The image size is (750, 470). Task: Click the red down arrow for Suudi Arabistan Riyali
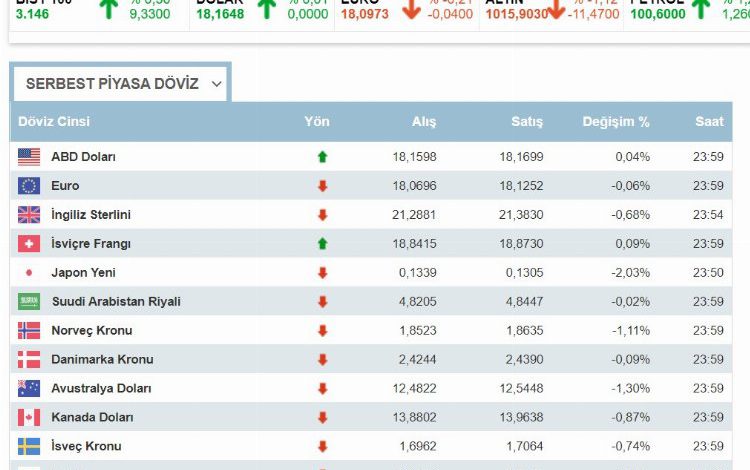[322, 301]
